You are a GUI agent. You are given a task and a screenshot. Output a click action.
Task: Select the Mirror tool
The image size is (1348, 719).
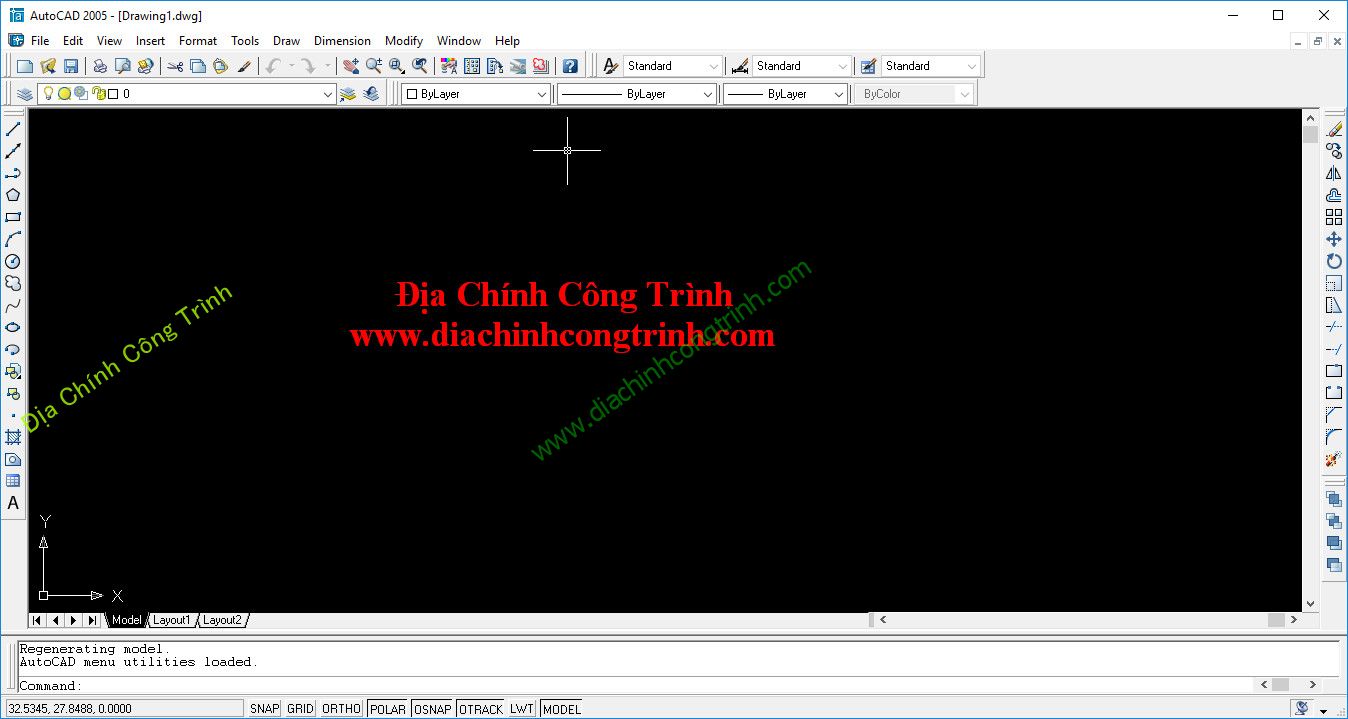(x=1334, y=173)
